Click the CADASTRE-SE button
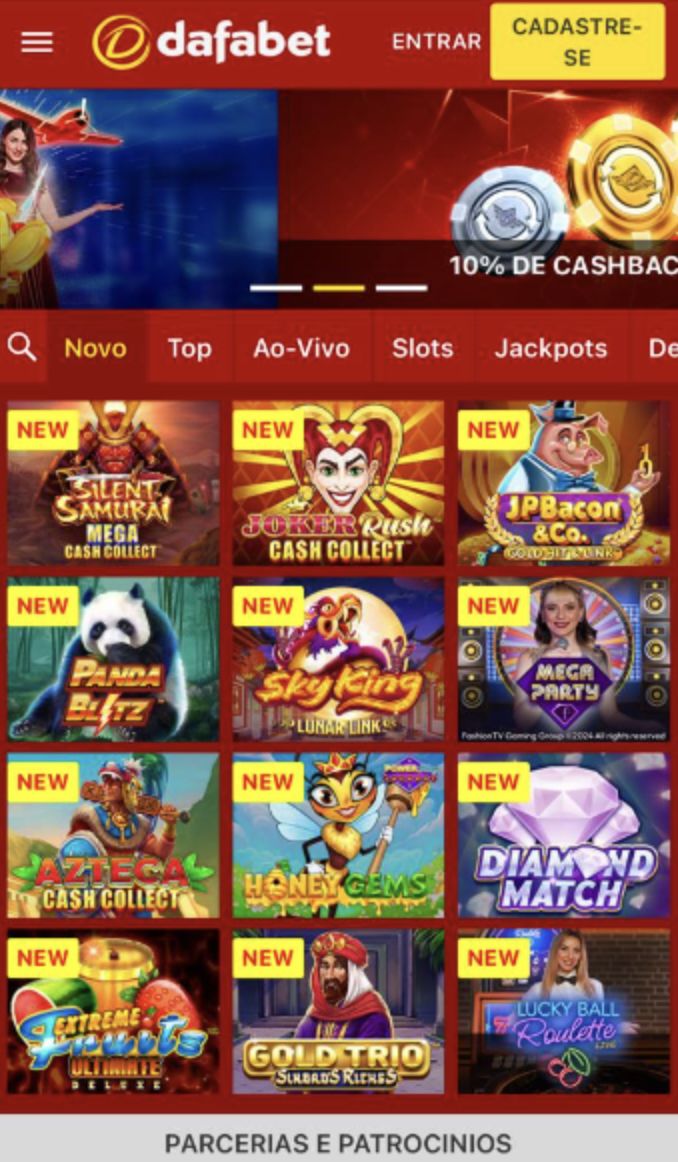The height and width of the screenshot is (1162, 678). pos(577,42)
